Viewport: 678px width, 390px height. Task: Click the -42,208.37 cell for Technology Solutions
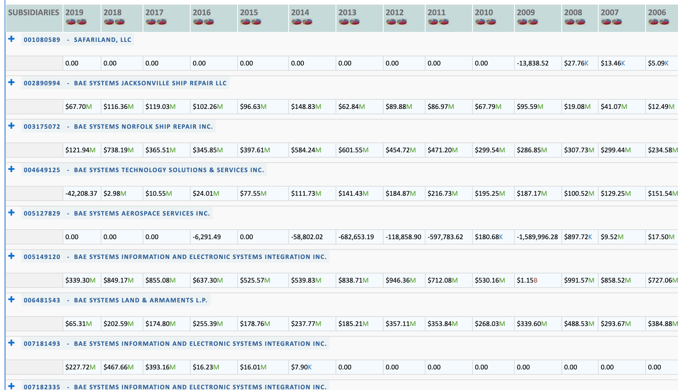pyautogui.click(x=82, y=193)
